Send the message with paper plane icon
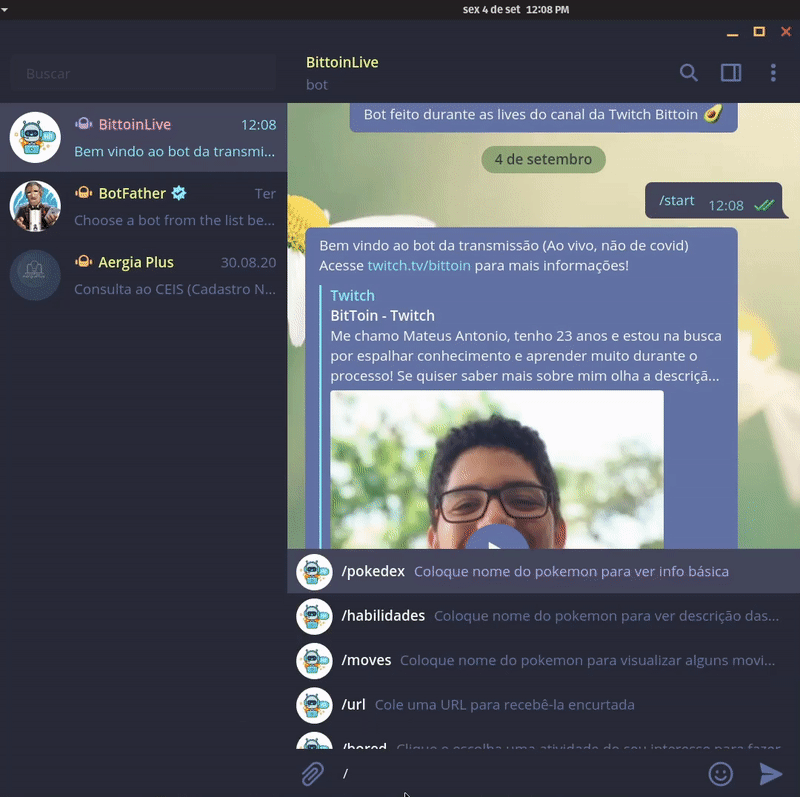This screenshot has height=797, width=800. coord(770,774)
